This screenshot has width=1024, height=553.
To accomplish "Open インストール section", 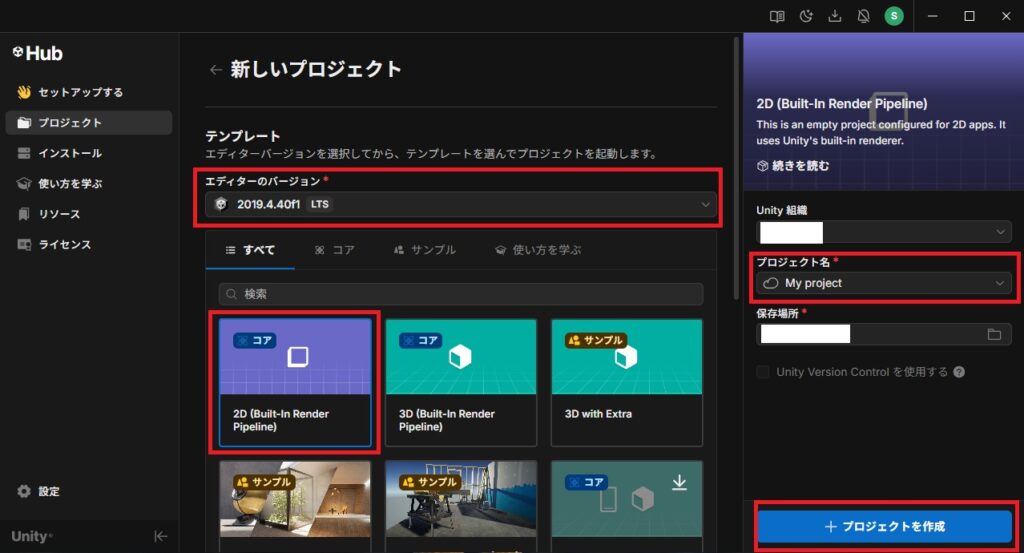I will (89, 153).
